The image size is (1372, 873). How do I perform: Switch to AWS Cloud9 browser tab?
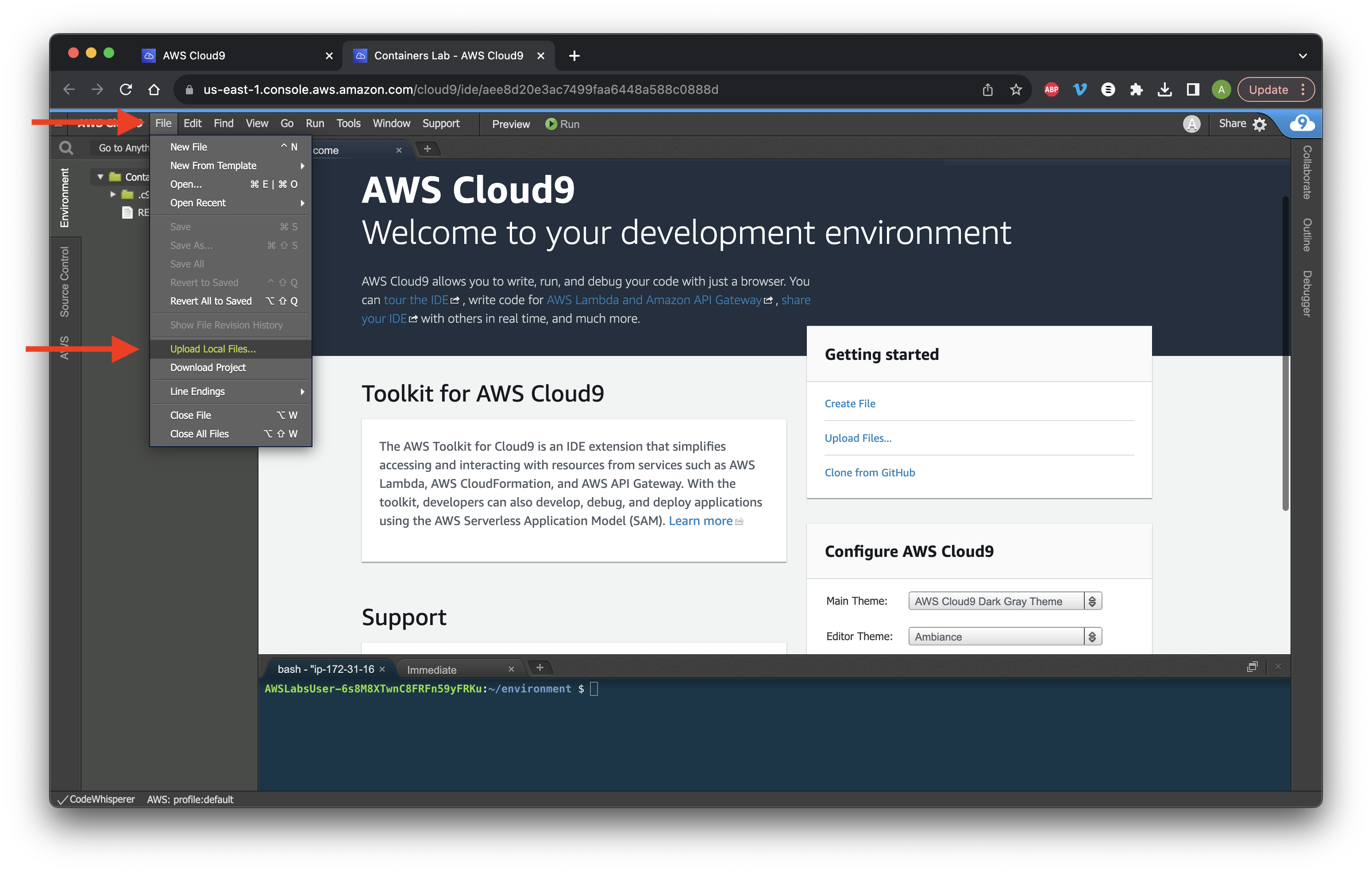coord(237,55)
